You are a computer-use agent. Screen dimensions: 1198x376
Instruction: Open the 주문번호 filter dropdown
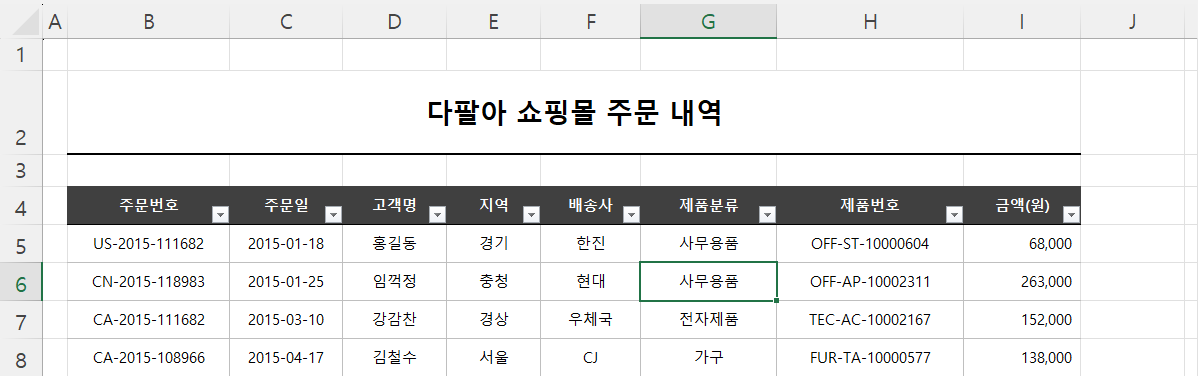220,216
